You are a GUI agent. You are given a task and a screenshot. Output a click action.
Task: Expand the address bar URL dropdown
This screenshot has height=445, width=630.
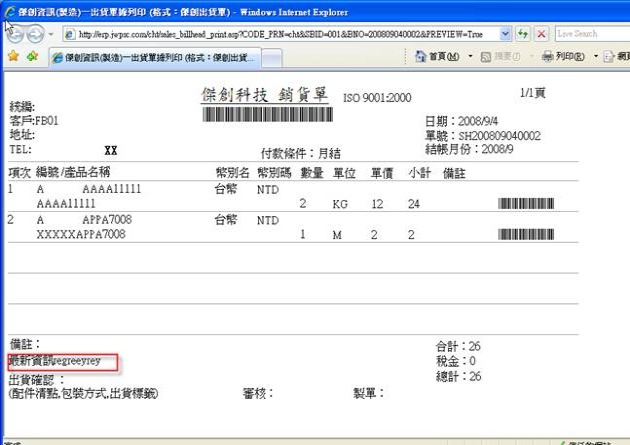point(503,33)
